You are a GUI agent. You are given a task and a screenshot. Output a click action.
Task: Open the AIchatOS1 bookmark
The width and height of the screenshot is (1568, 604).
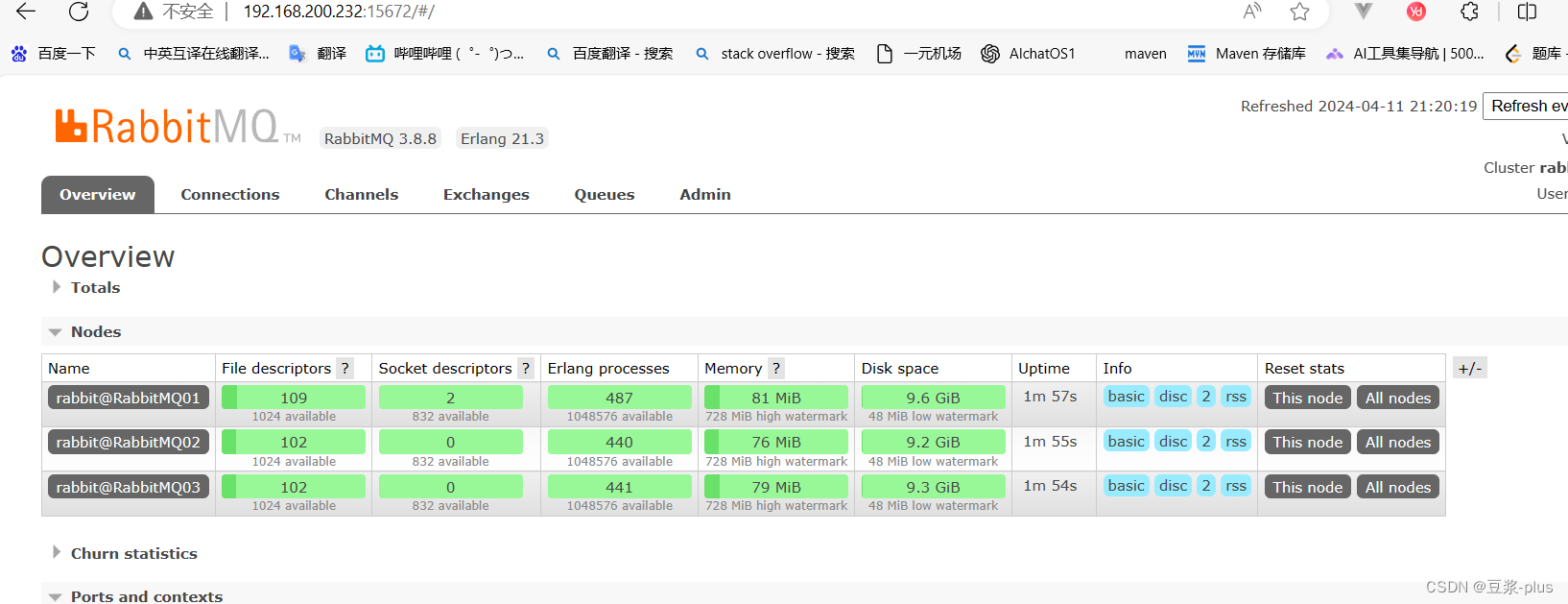(1028, 54)
